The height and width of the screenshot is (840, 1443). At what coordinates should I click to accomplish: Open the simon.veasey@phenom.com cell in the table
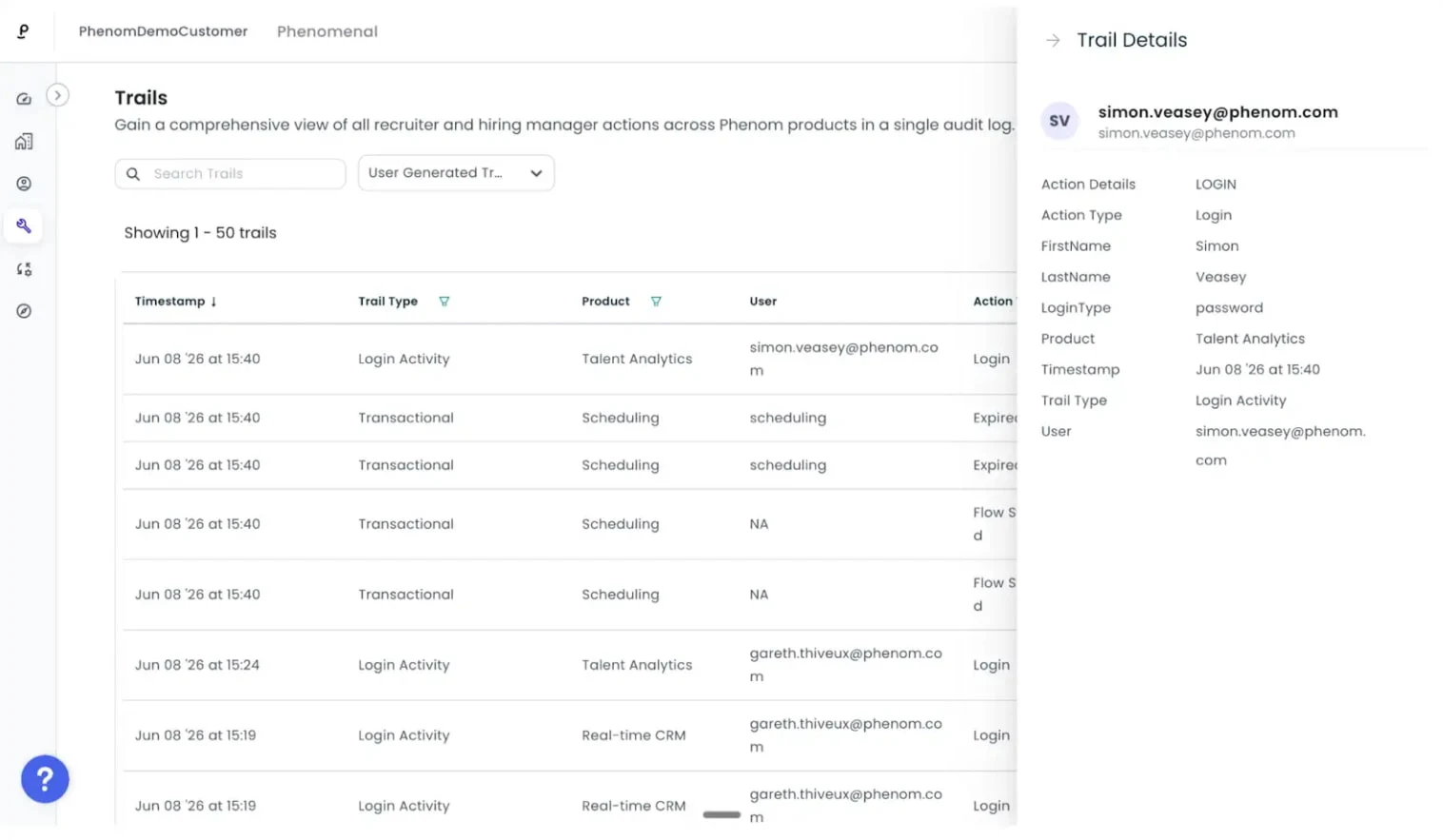click(844, 359)
